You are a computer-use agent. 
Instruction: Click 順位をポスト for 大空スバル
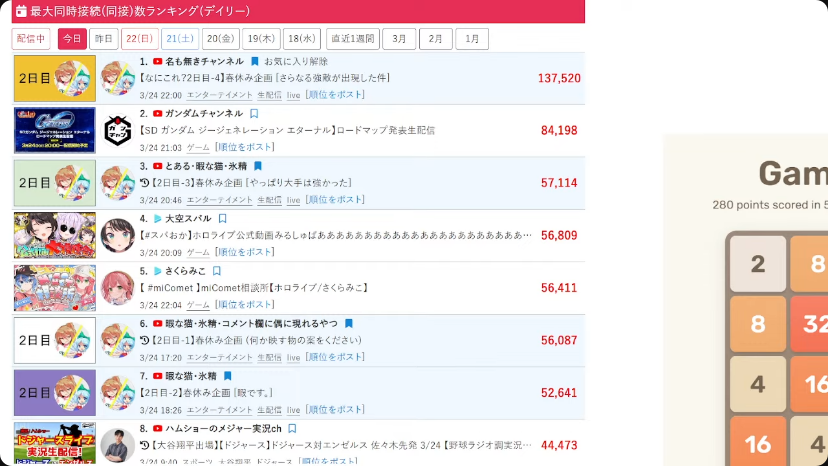[244, 252]
